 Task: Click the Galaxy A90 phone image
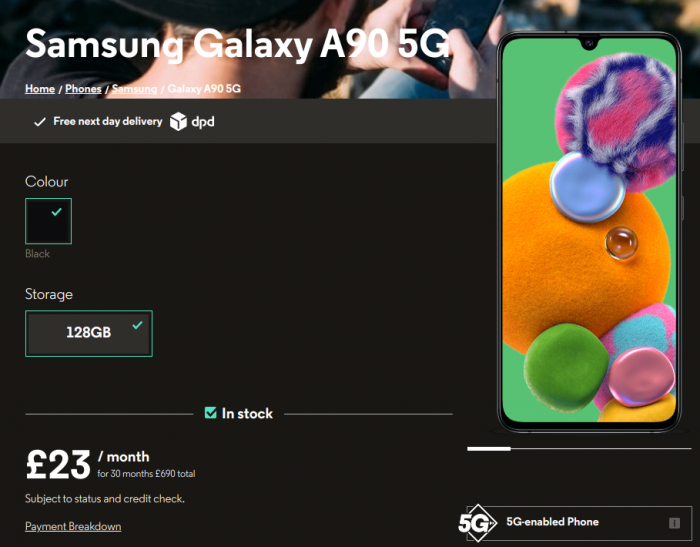589,232
